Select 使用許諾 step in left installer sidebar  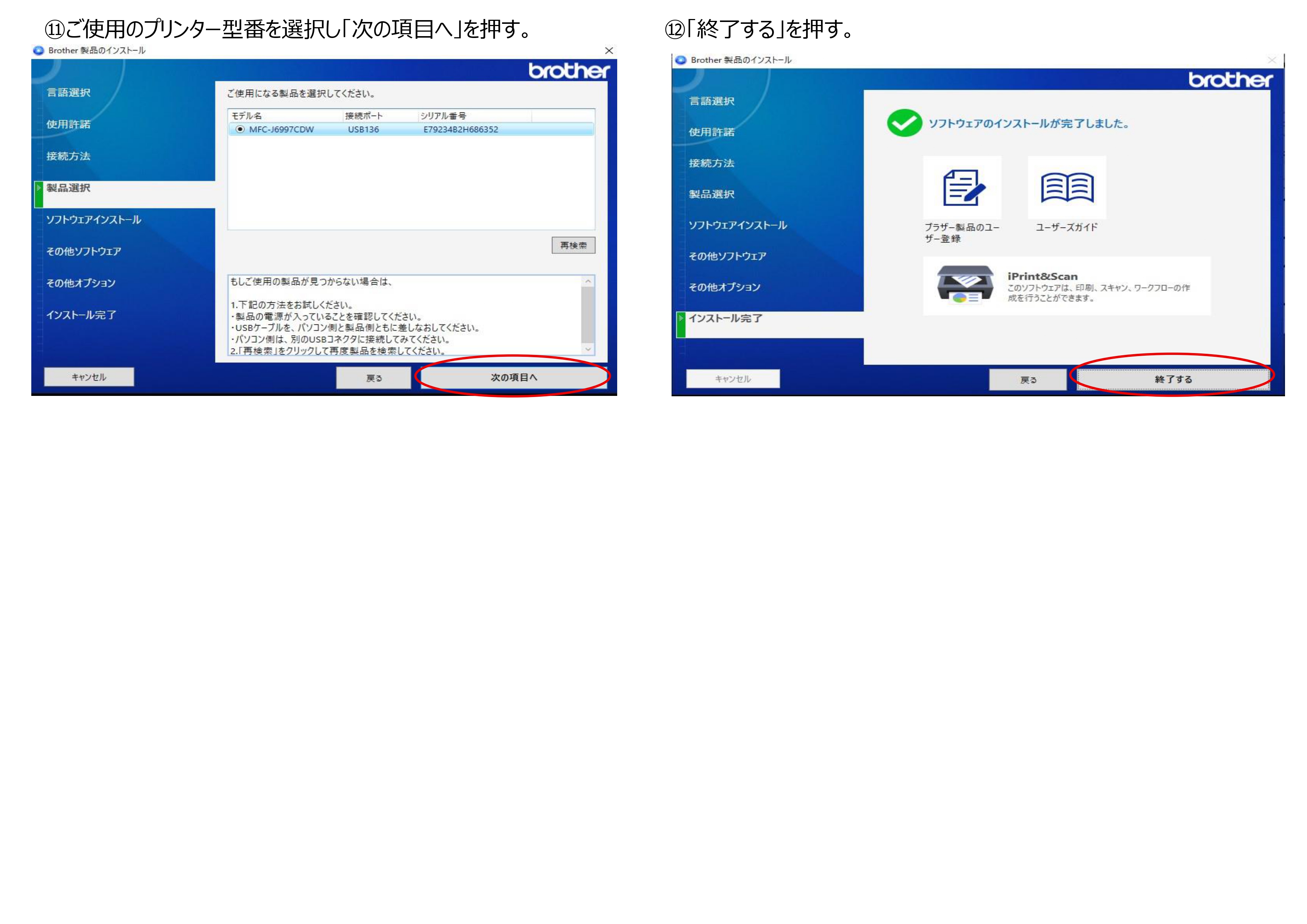[x=68, y=124]
